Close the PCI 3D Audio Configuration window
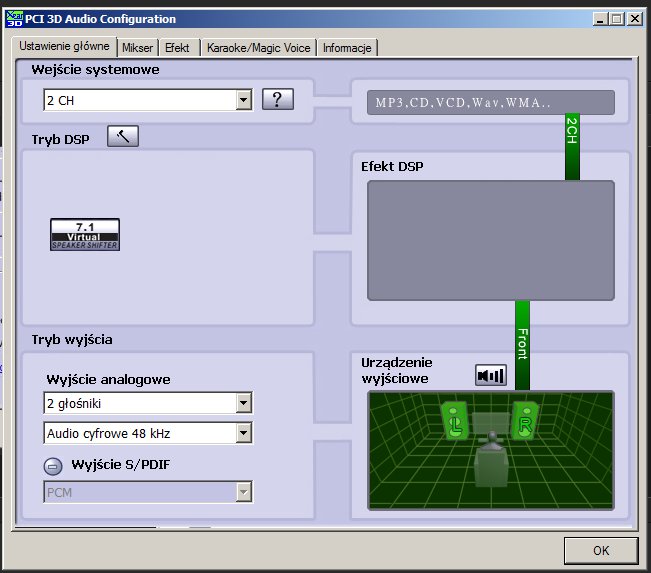Screen dimensions: 651x573 pos(635,19)
